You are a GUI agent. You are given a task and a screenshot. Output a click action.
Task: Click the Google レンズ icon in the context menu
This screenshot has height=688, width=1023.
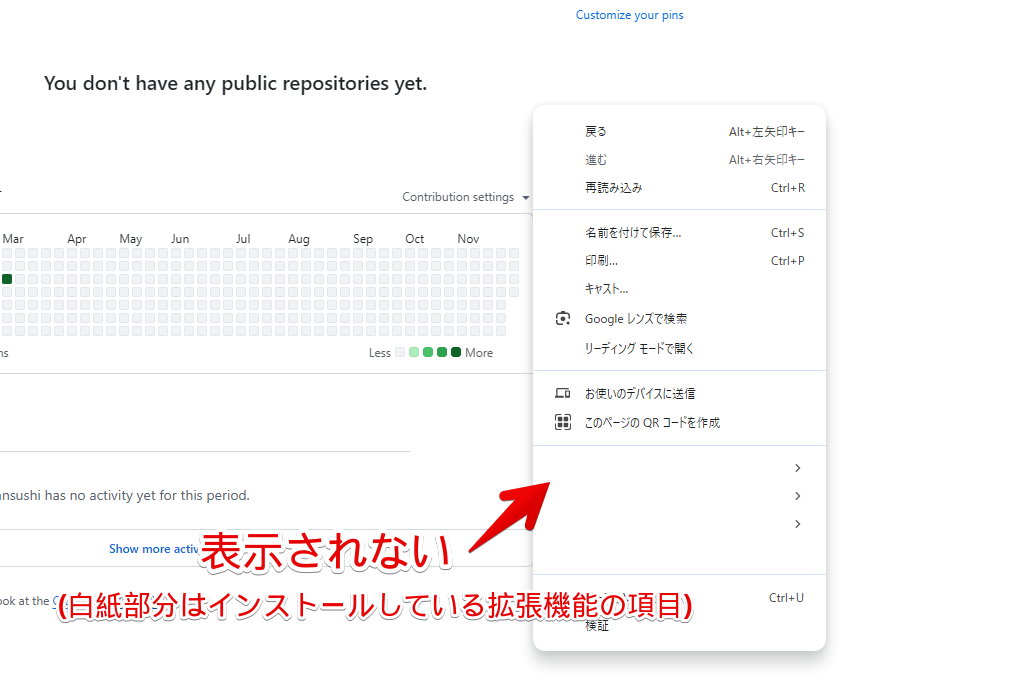[x=563, y=318]
